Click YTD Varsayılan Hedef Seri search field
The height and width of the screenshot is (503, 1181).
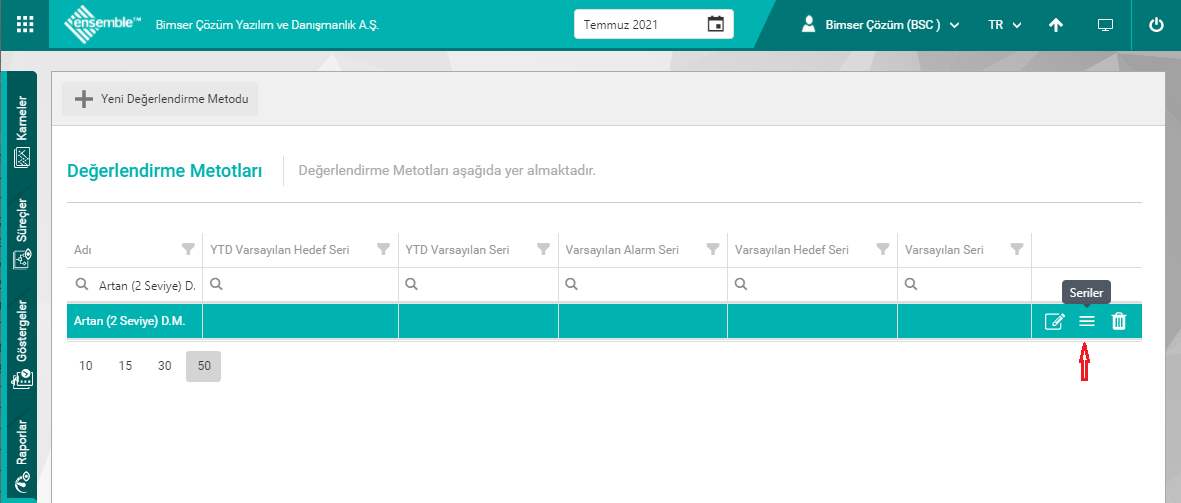(x=301, y=285)
